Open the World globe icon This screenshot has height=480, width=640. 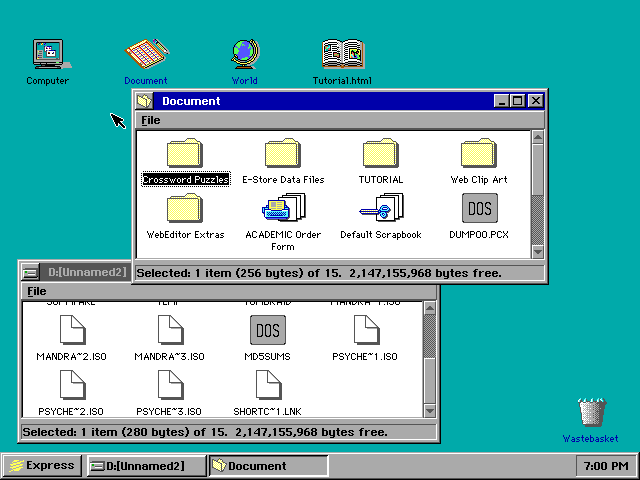click(244, 55)
